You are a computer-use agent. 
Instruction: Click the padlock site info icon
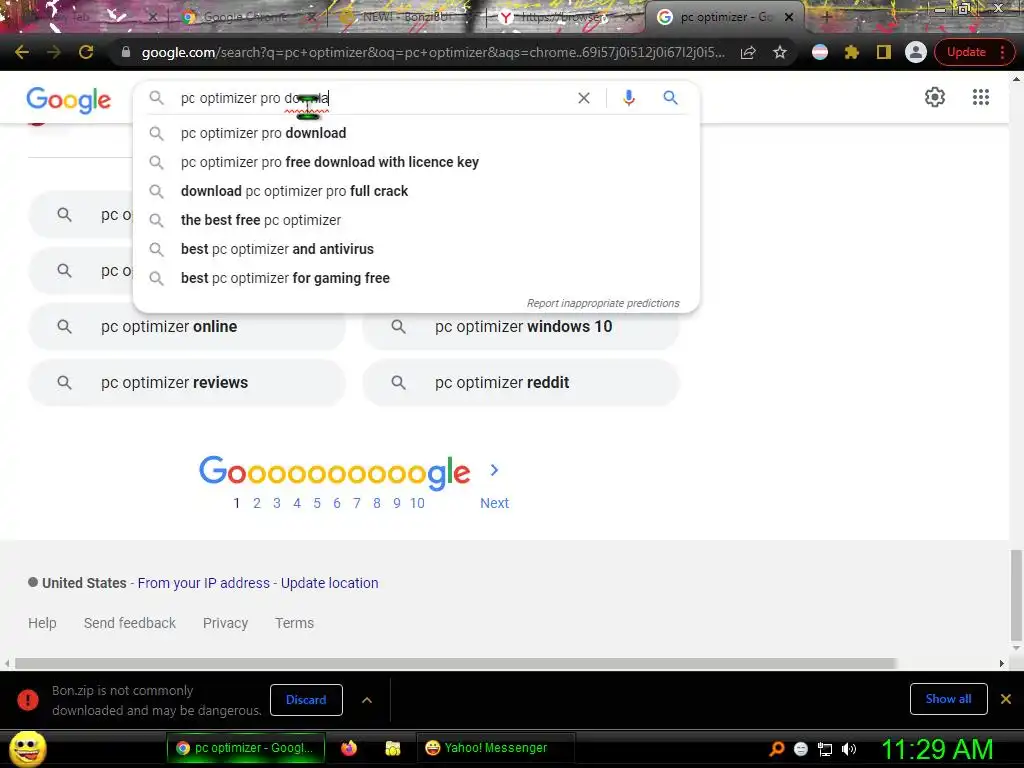coord(126,52)
